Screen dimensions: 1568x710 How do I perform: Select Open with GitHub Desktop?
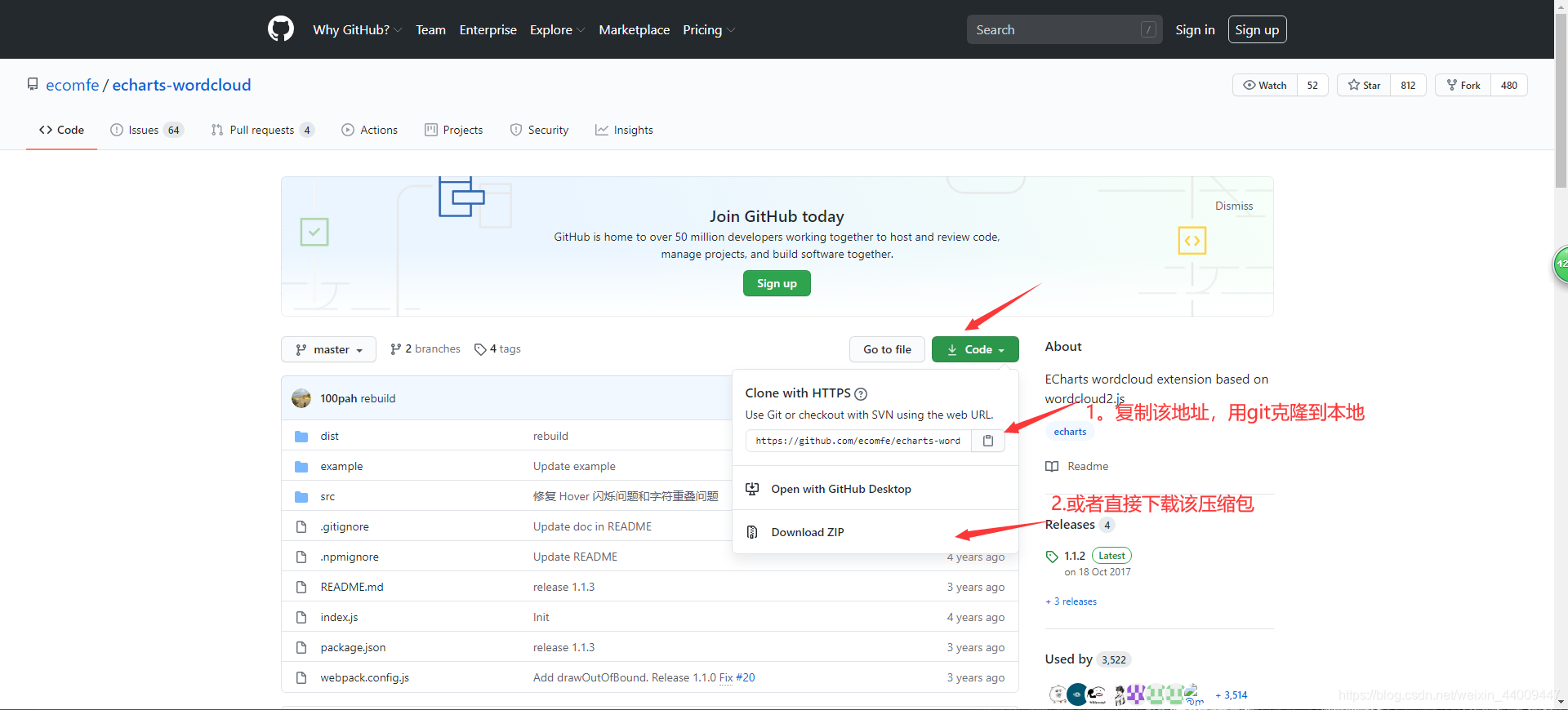(x=875, y=489)
